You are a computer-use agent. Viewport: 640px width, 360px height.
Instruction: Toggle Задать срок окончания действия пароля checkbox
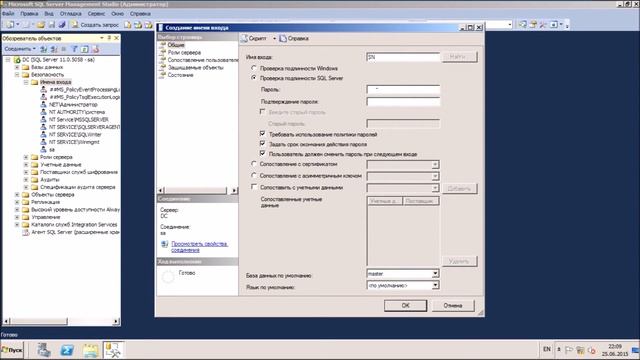(262, 144)
